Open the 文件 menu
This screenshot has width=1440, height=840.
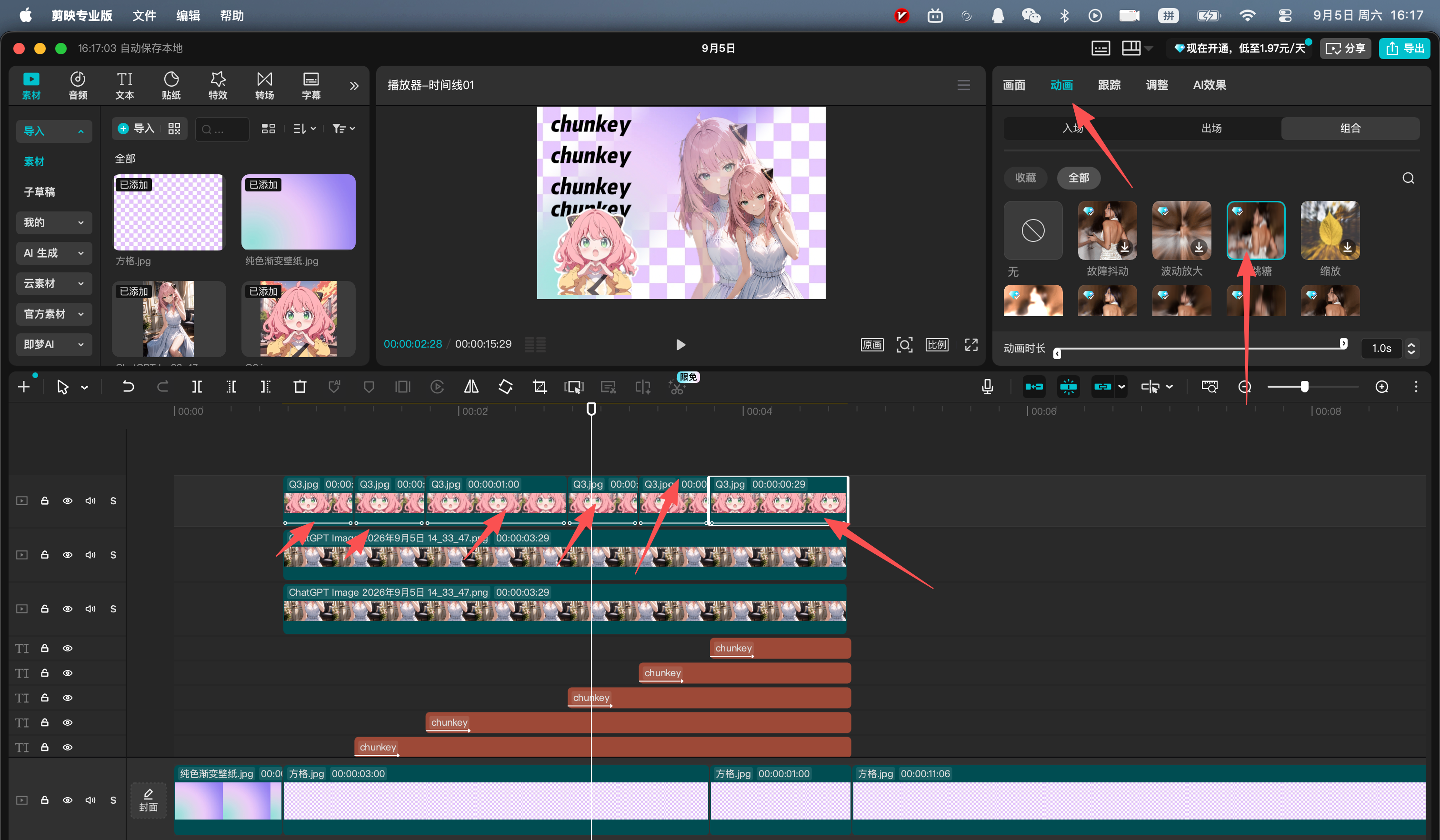point(144,15)
